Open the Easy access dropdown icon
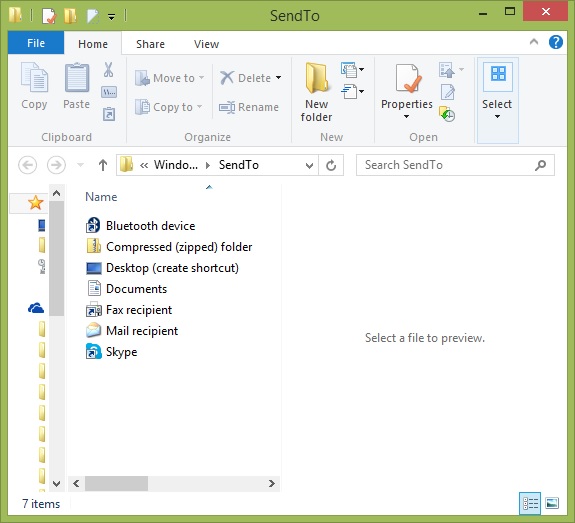Viewport: 575px width, 523px height. [352, 91]
